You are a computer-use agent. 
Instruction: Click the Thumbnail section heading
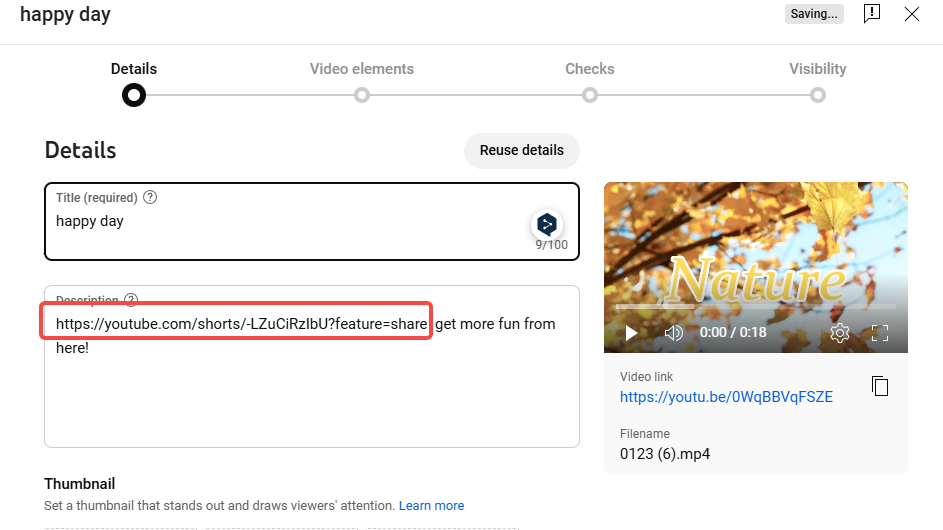point(79,484)
